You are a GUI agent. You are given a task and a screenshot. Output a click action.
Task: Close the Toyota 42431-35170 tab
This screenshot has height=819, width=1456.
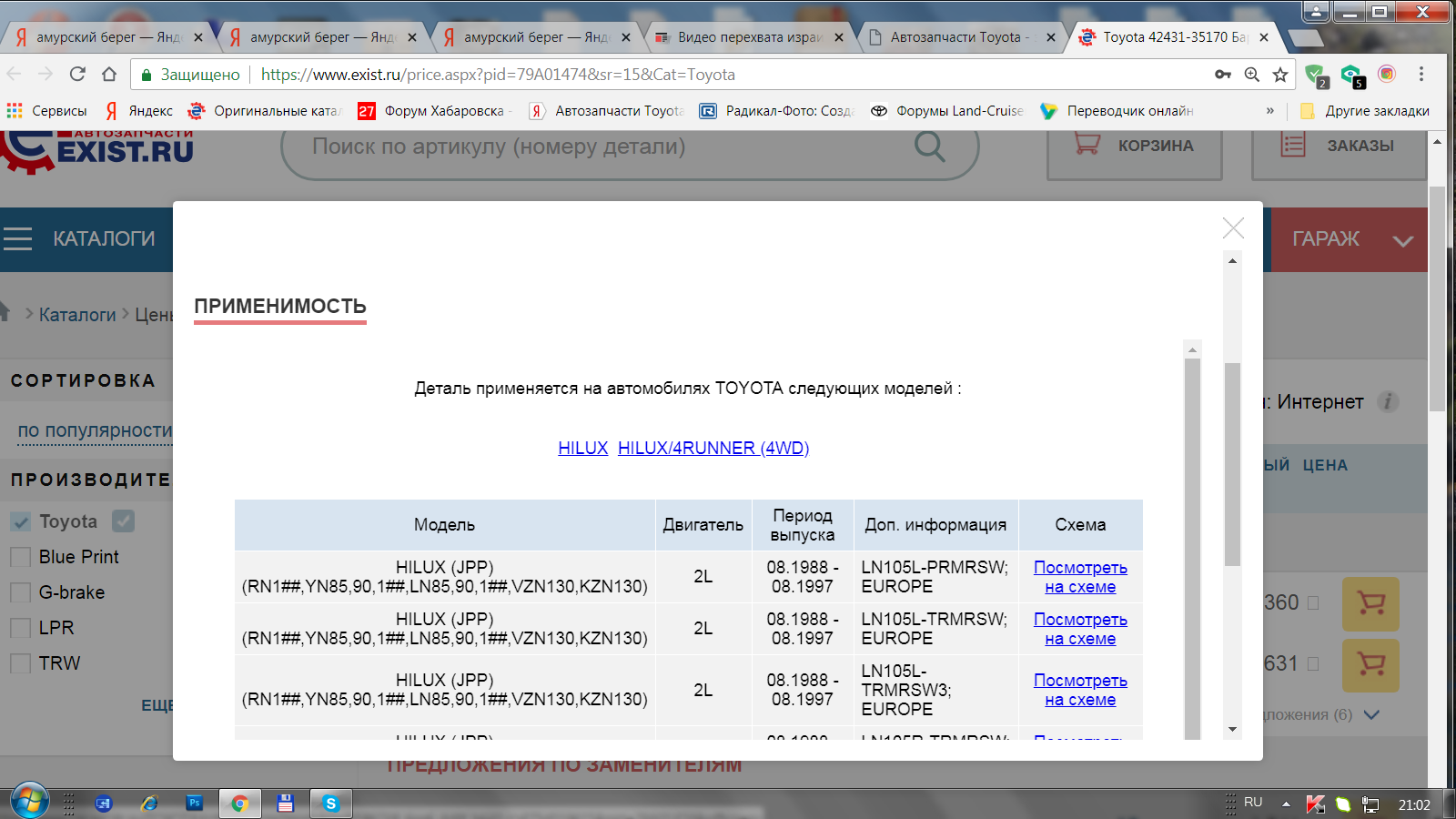tap(1264, 37)
